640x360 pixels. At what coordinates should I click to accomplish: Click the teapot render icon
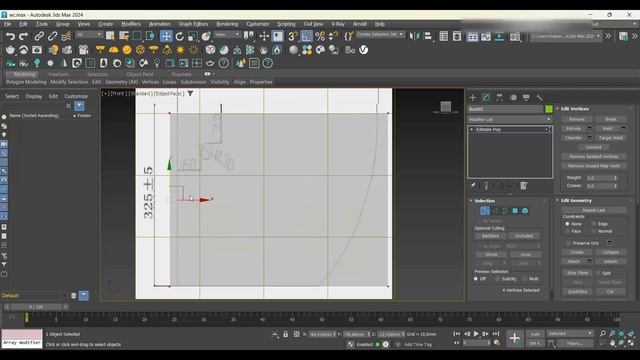[x=10, y=50]
